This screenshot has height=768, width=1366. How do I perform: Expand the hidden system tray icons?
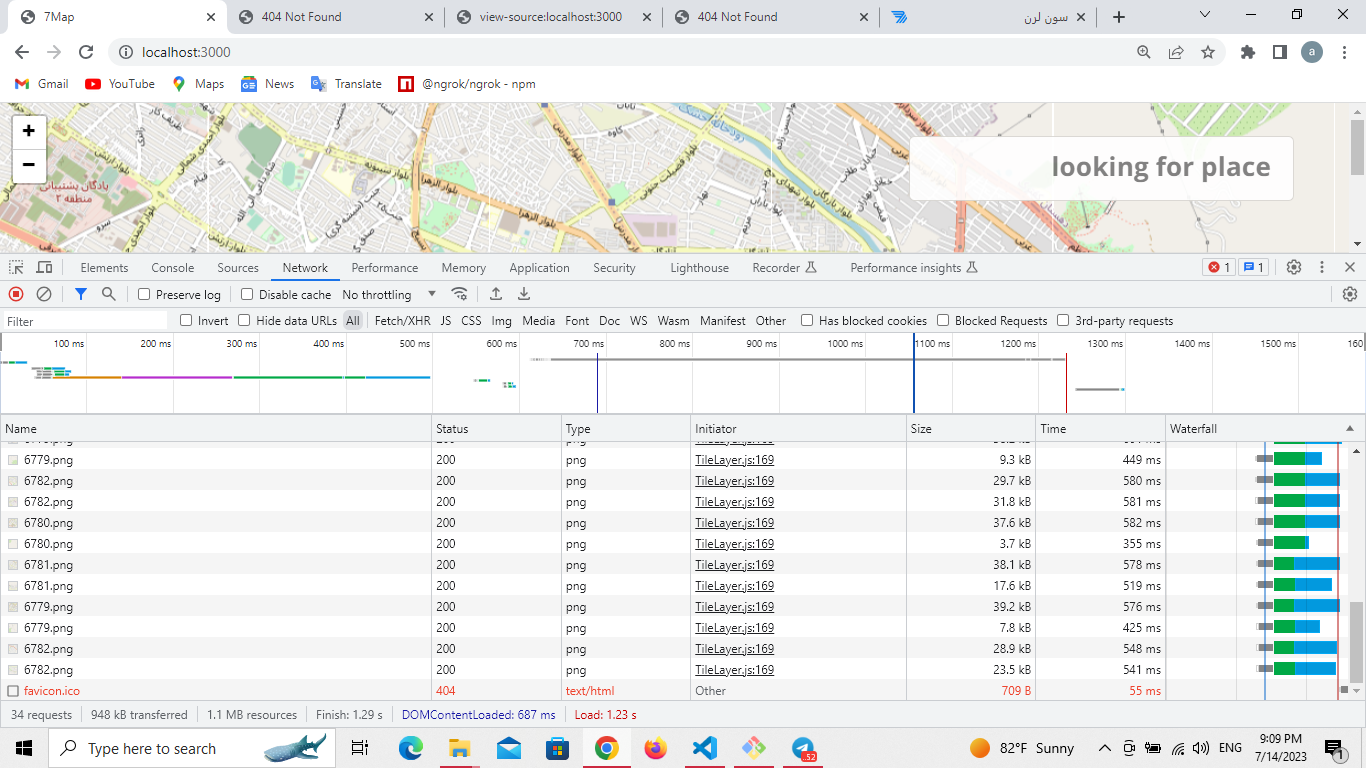pos(1105,748)
